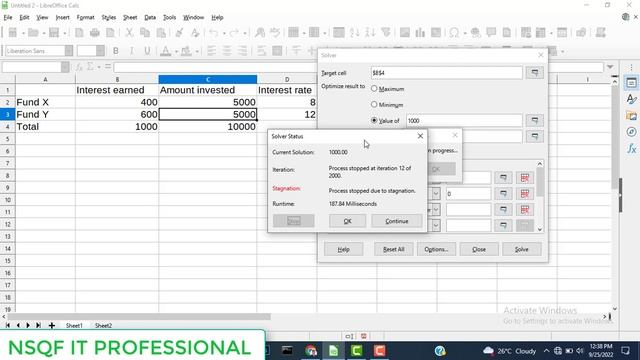Open the Save dropdown arrow
The height and width of the screenshot is (360, 640).
point(64,33)
